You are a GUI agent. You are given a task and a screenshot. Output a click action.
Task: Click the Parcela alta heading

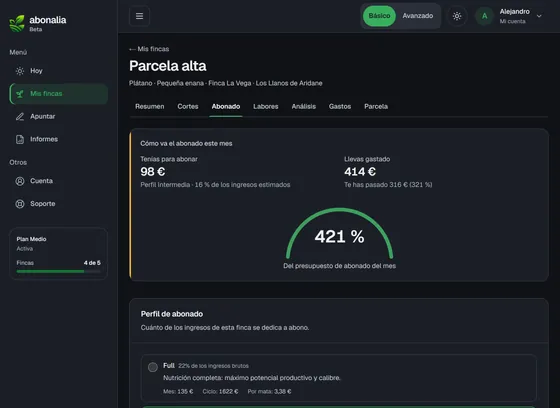(x=168, y=66)
